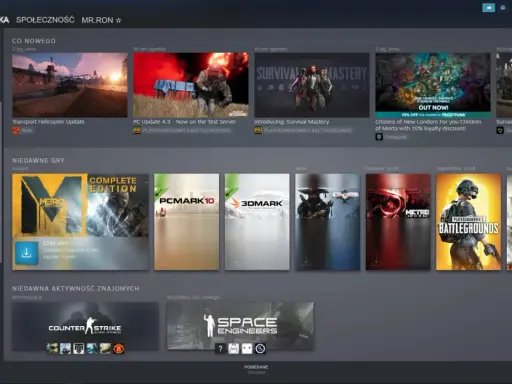Select the 3DMark cover
Screen dimensions: 512x384
click(x=257, y=222)
